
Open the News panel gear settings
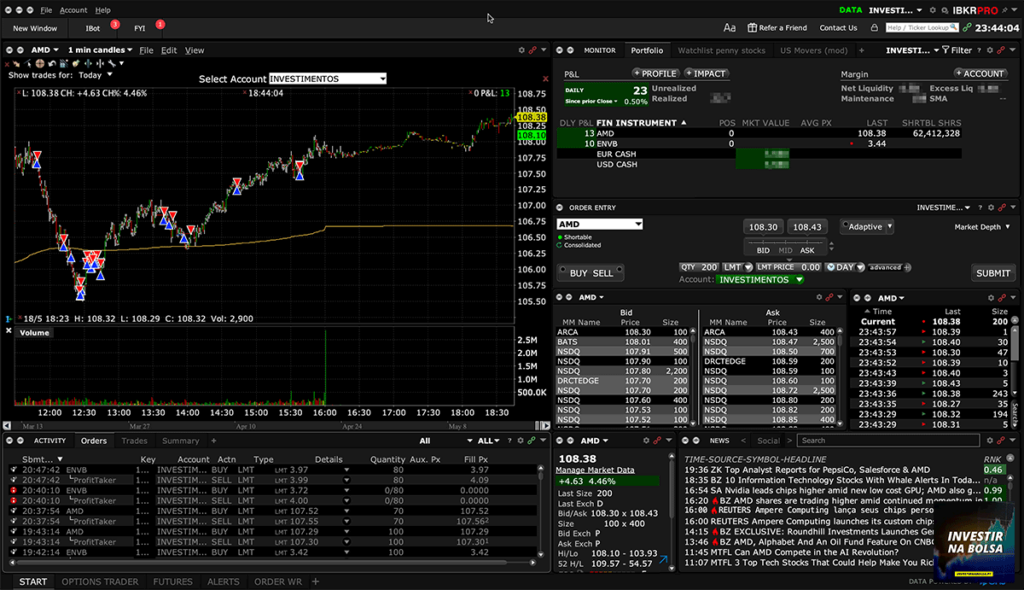[x=990, y=441]
